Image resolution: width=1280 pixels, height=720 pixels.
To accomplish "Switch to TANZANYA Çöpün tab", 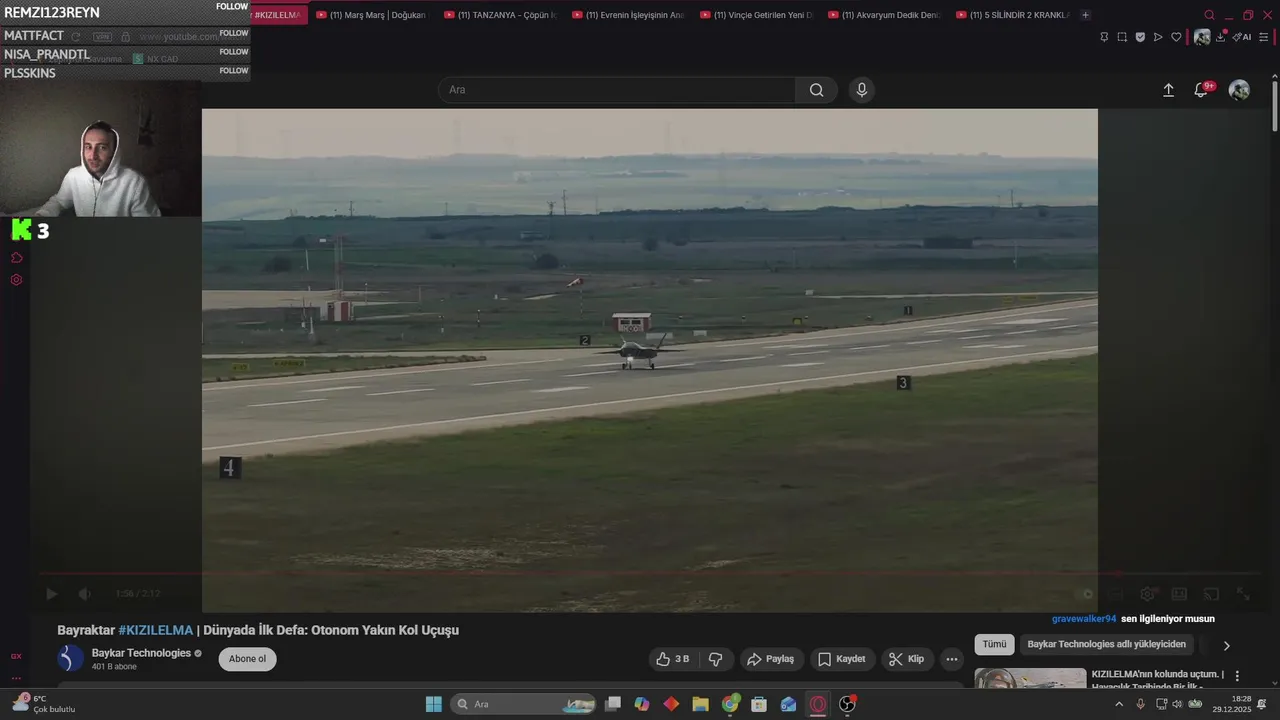I will (x=500, y=15).
